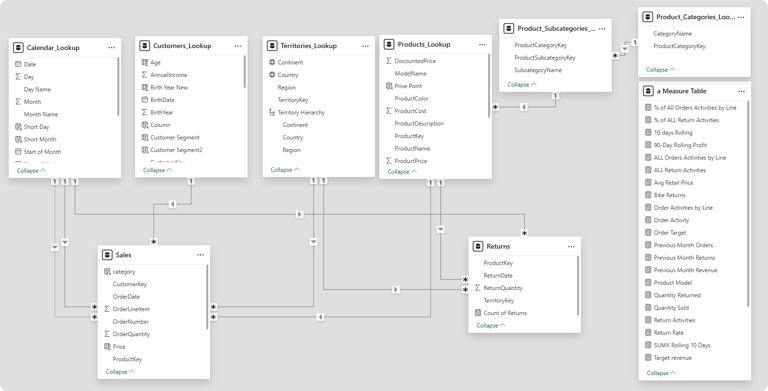Collapse the Returns table card
Image resolution: width=768 pixels, height=391 pixels.
point(491,325)
